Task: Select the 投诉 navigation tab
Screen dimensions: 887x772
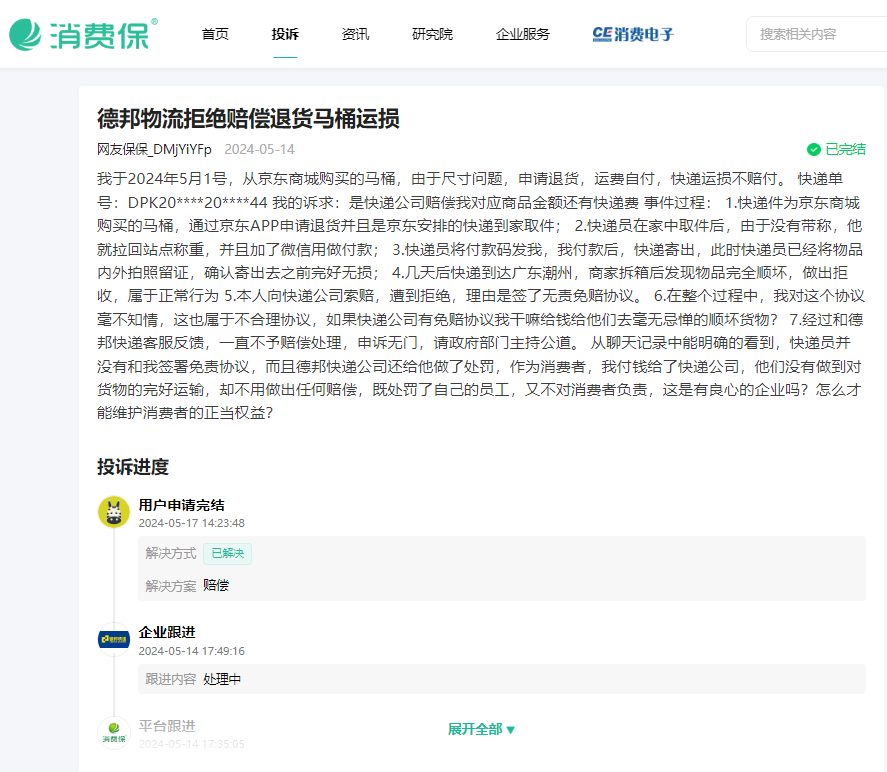Action: pyautogui.click(x=285, y=33)
